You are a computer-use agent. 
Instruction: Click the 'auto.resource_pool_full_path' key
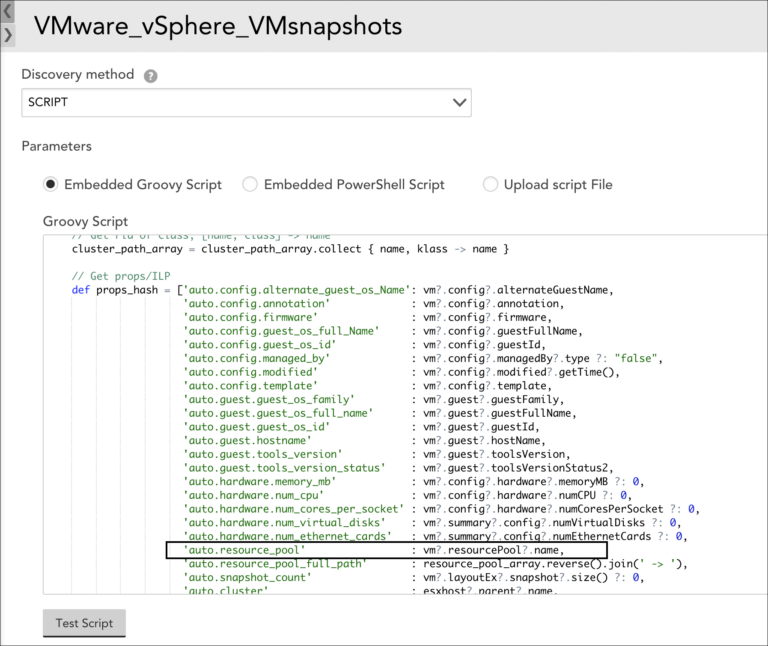275,564
